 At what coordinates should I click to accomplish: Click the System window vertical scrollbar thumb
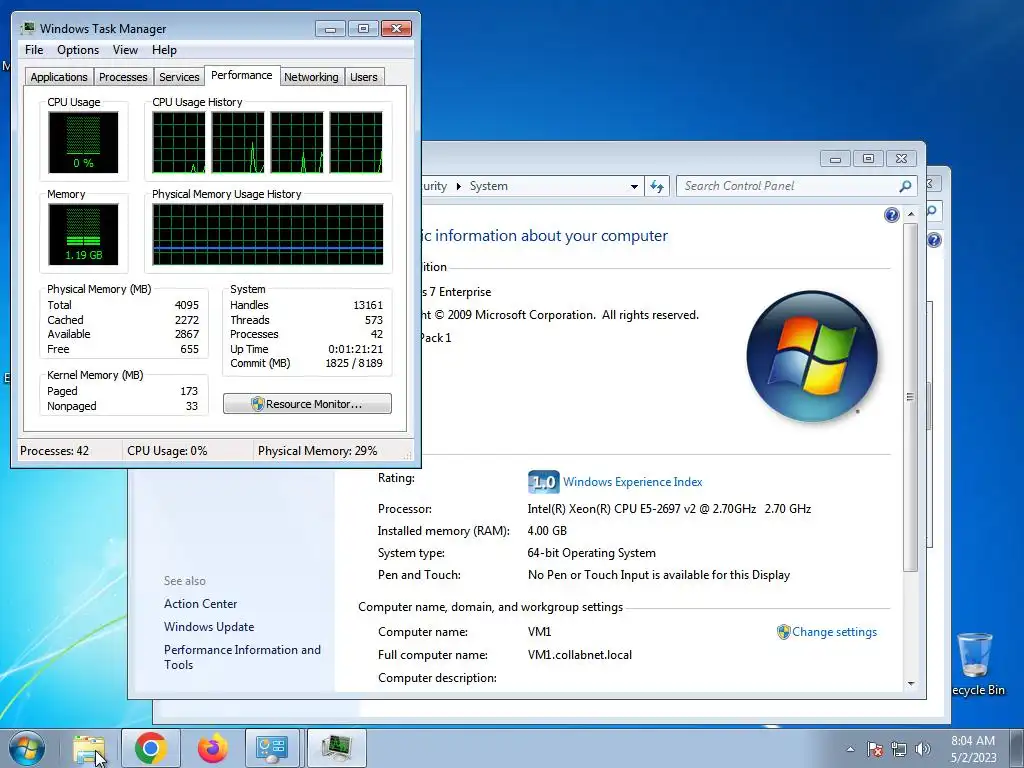tap(910, 397)
